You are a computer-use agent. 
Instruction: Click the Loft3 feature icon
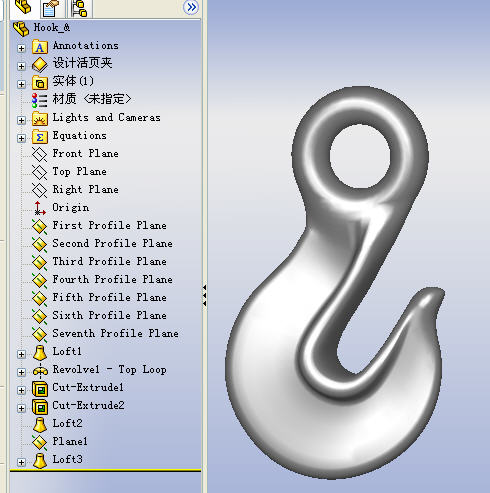[x=40, y=461]
